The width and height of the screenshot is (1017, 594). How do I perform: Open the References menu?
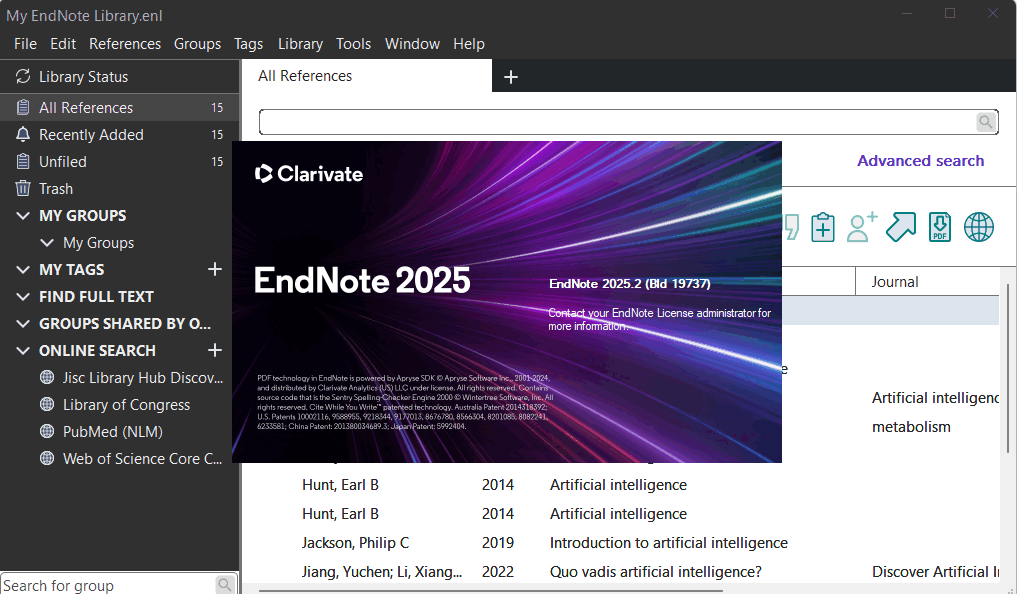pyautogui.click(x=125, y=43)
